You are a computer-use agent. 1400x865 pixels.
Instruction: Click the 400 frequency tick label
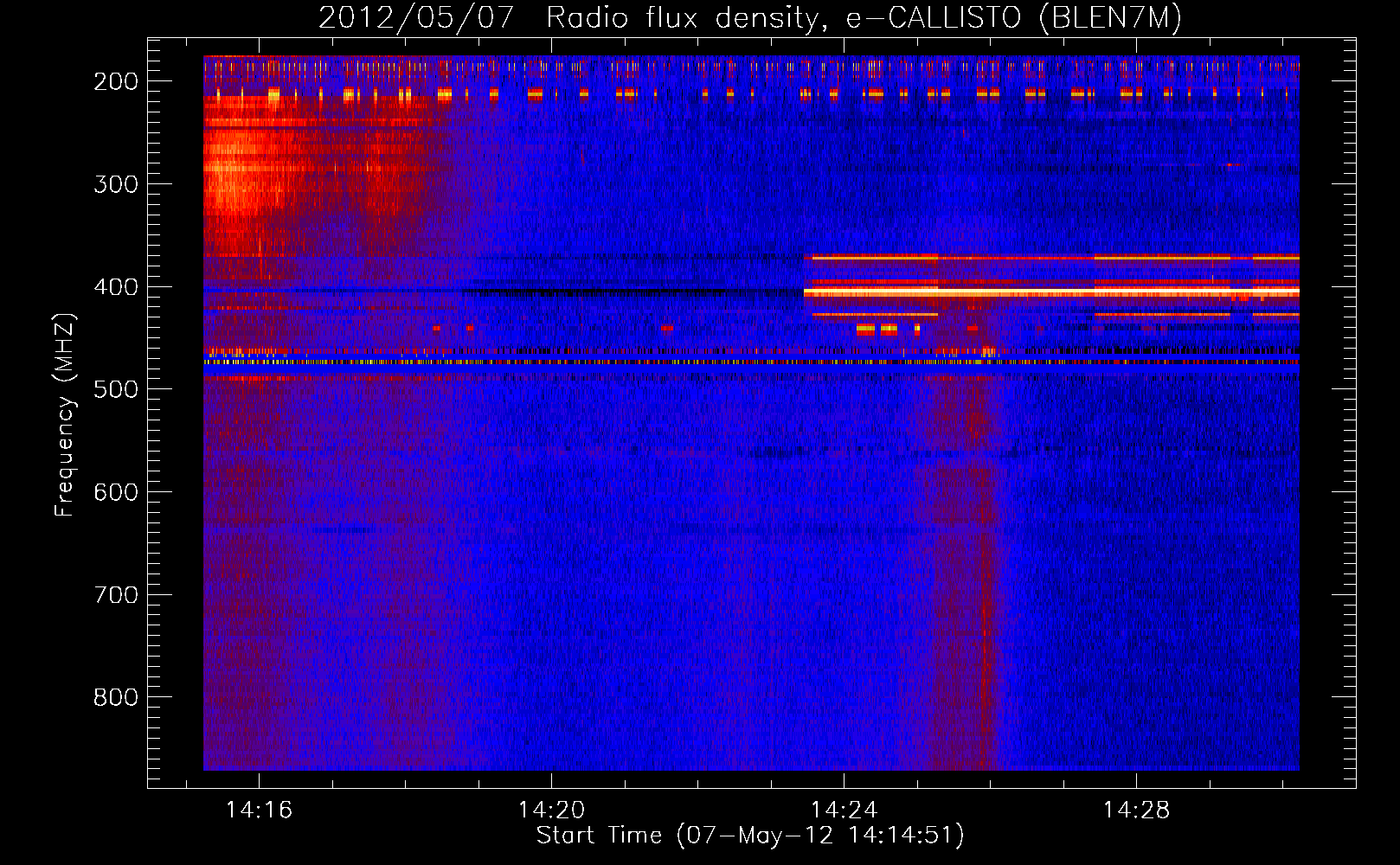116,287
